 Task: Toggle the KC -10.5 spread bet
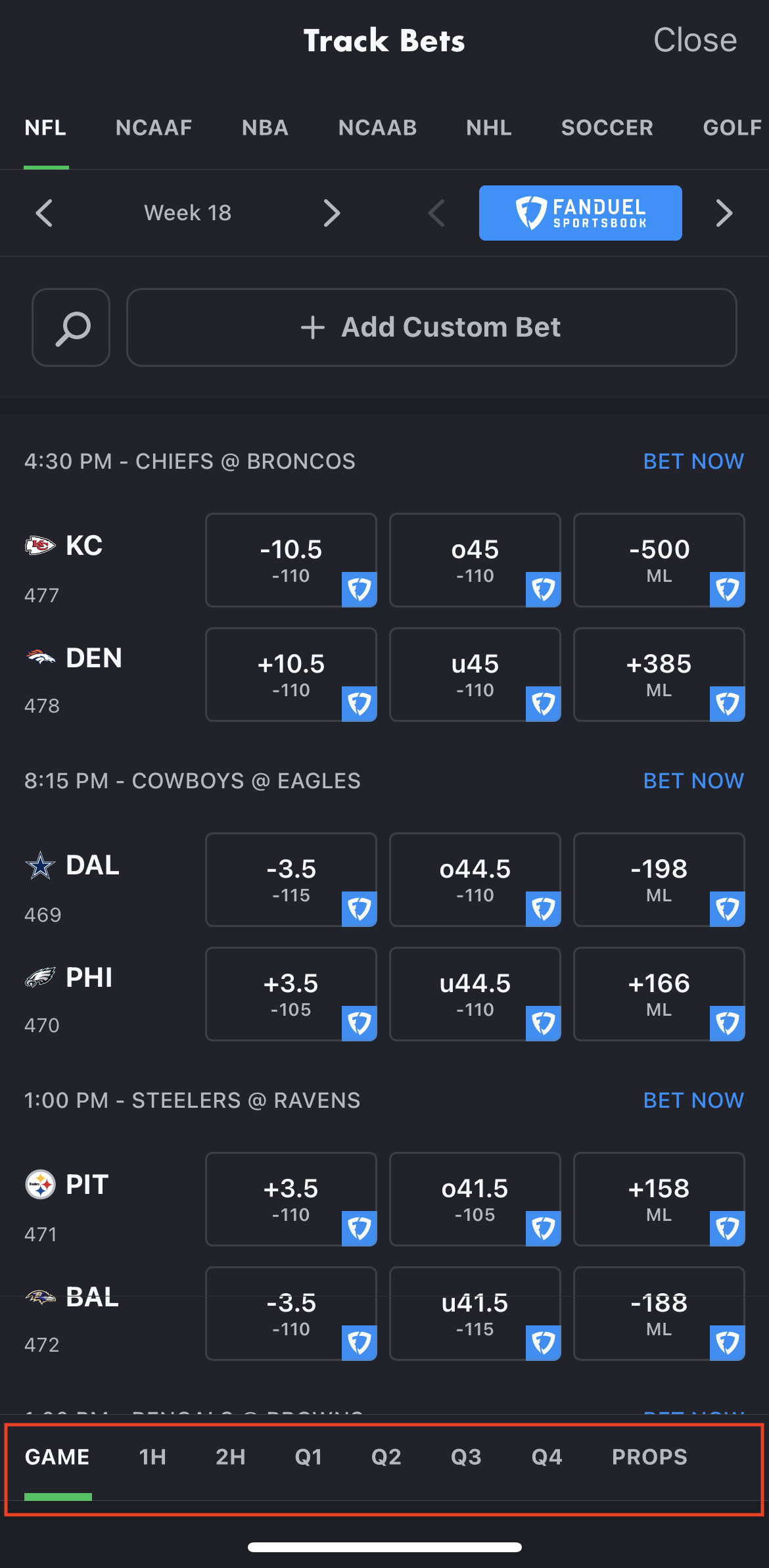pos(291,560)
